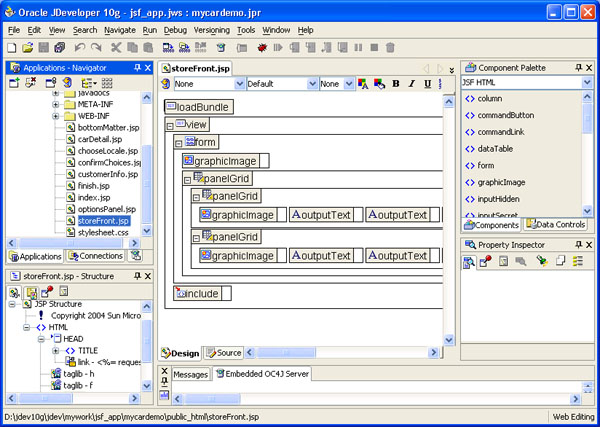Click the Underline U formatting icon
The height and width of the screenshot is (427, 600).
coord(428,84)
